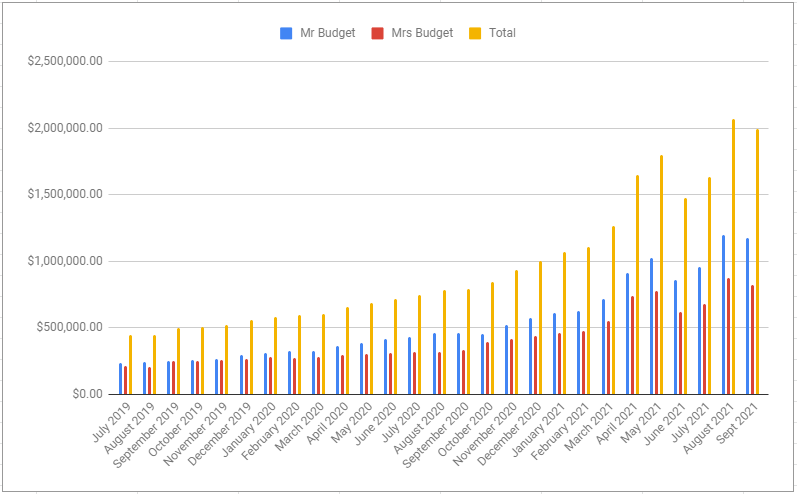Click the yellow Total bar for August 2021
The height and width of the screenshot is (494, 797).
coord(733,257)
